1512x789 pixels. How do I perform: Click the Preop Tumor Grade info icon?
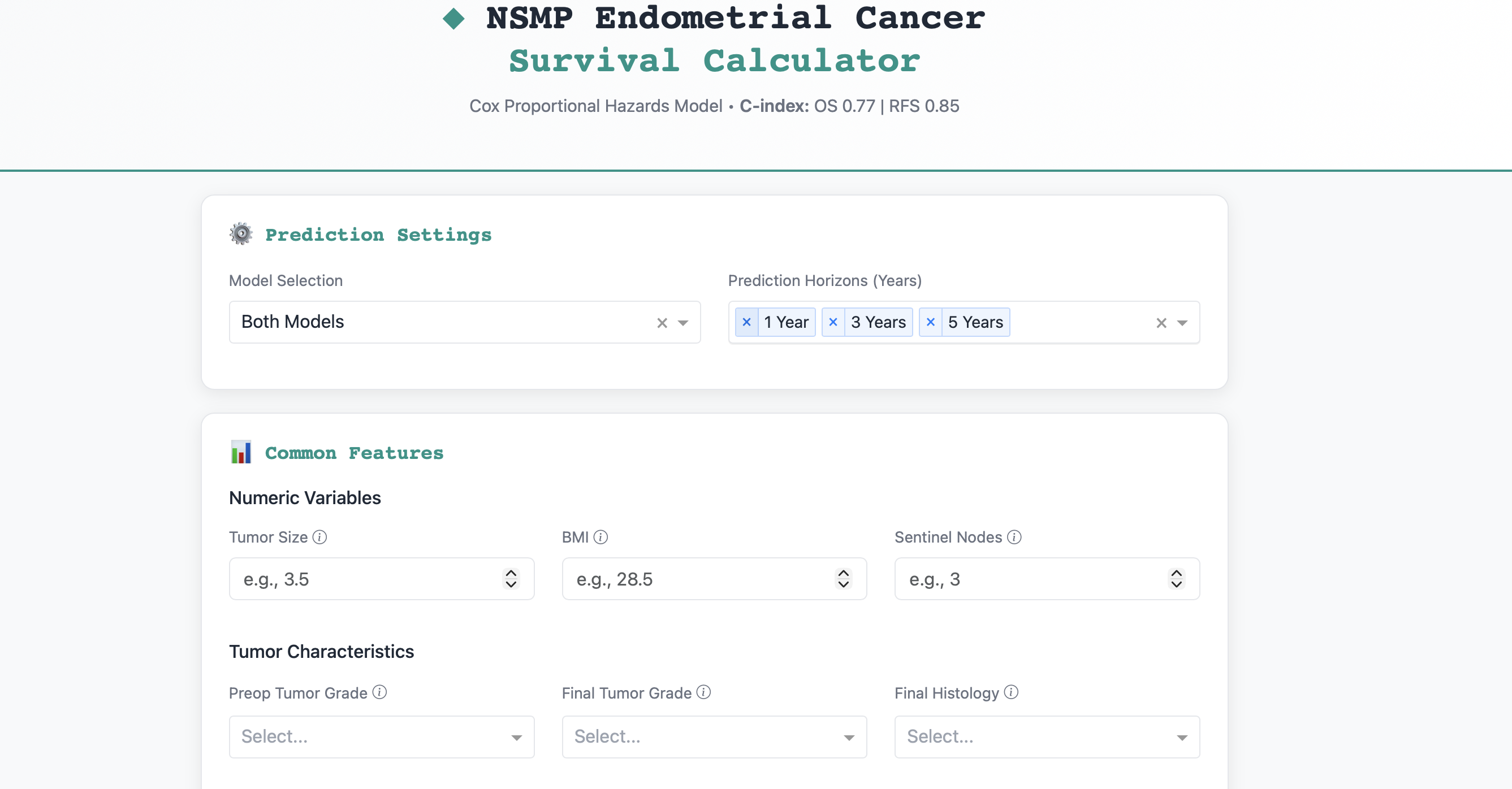380,692
